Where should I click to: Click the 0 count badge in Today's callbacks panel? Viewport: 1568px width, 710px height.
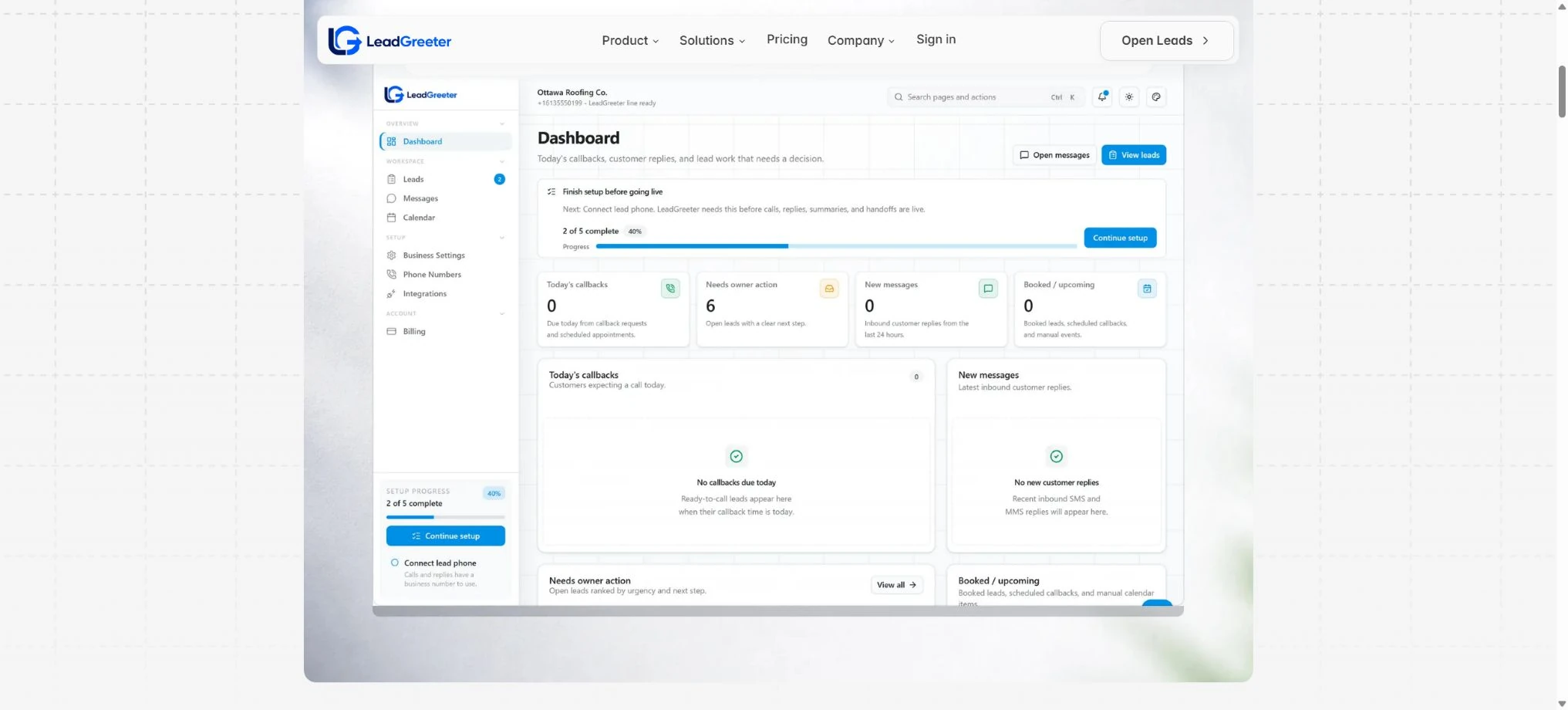click(x=916, y=377)
